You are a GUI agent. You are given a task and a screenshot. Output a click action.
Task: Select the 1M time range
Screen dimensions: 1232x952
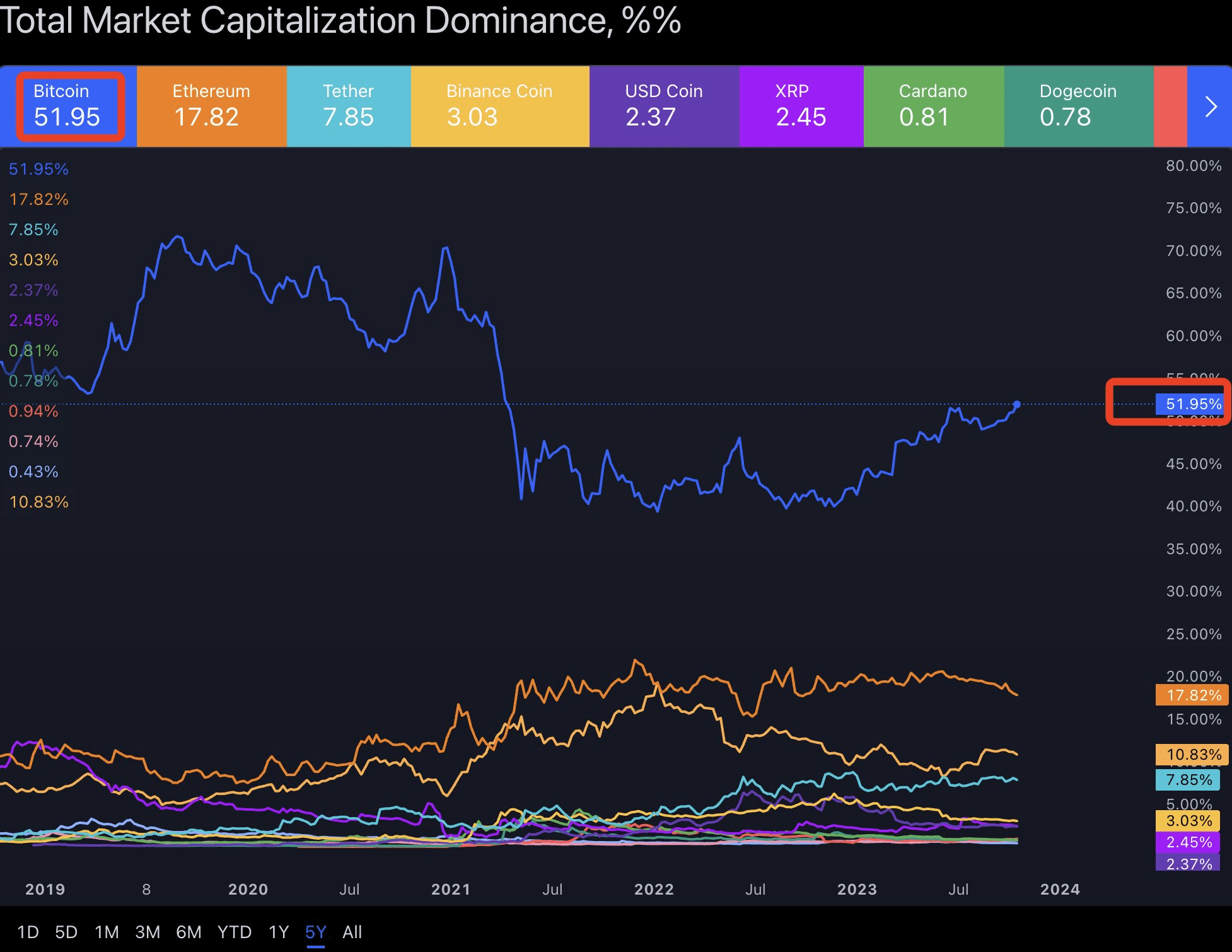(x=107, y=932)
